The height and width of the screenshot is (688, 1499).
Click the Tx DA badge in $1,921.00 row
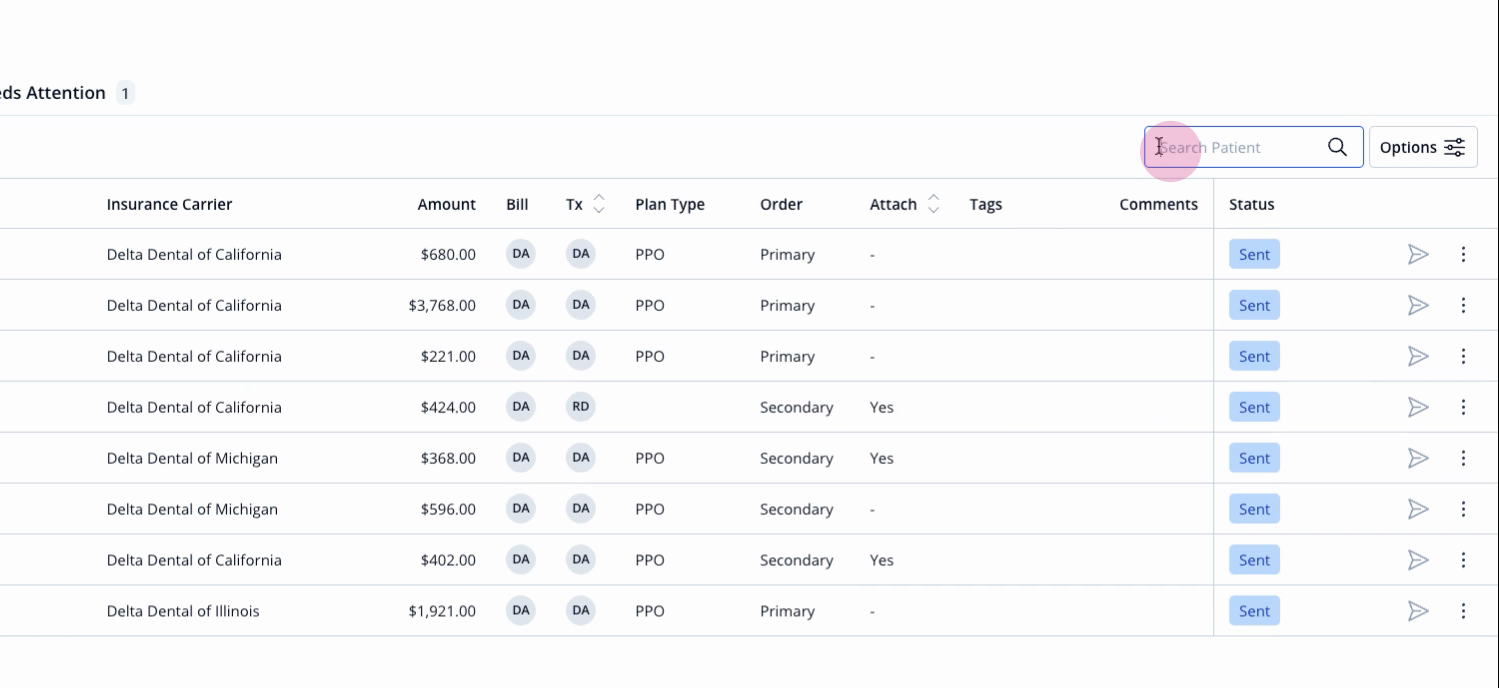point(581,611)
